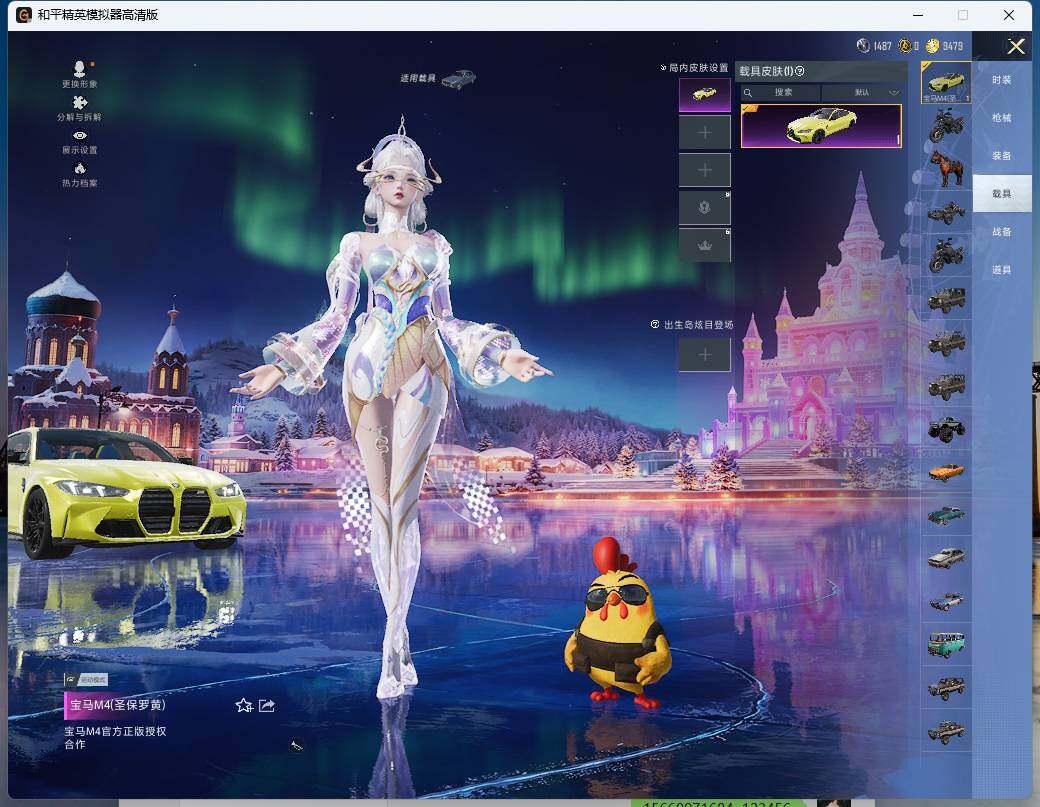Click the chicken mascot with sunglasses
The image size is (1040, 807).
tap(617, 623)
